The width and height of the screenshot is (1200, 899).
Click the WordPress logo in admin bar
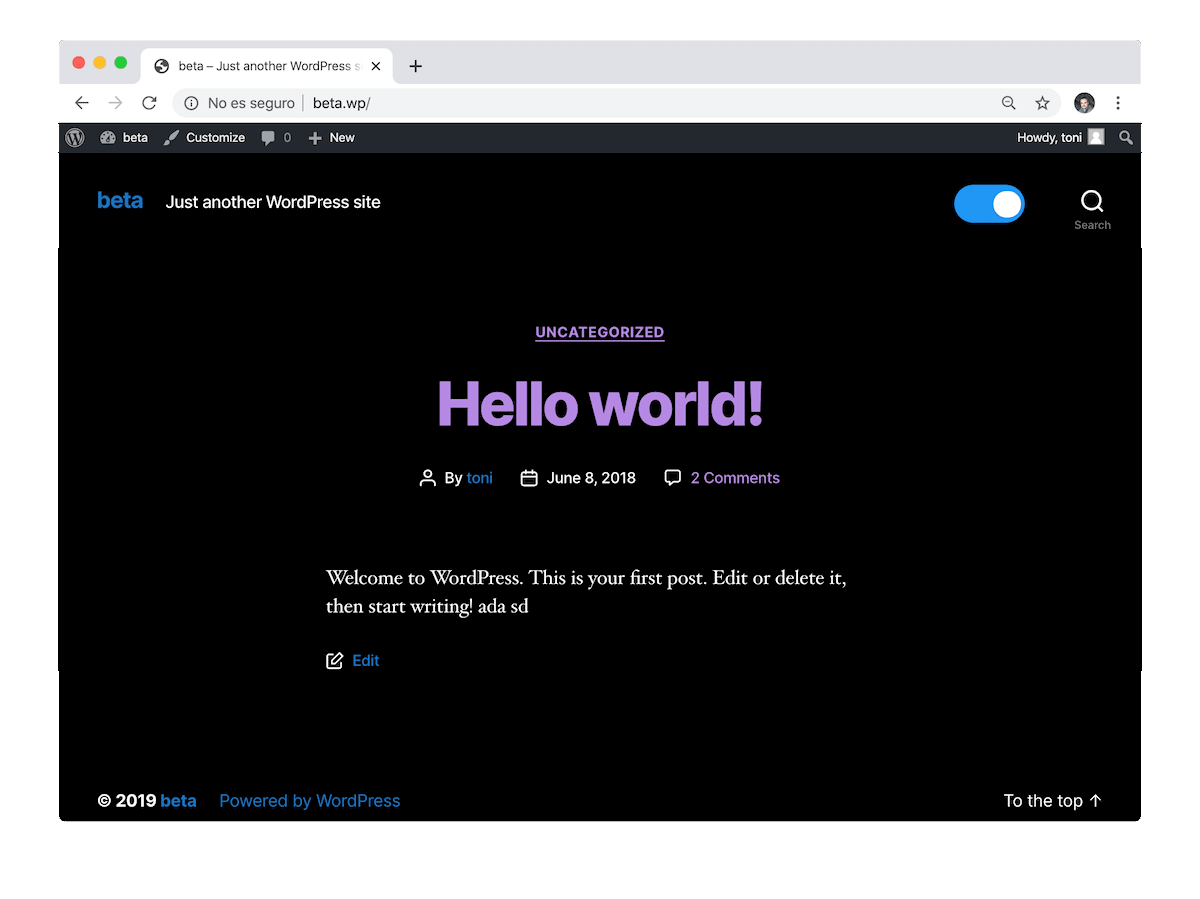coord(75,138)
